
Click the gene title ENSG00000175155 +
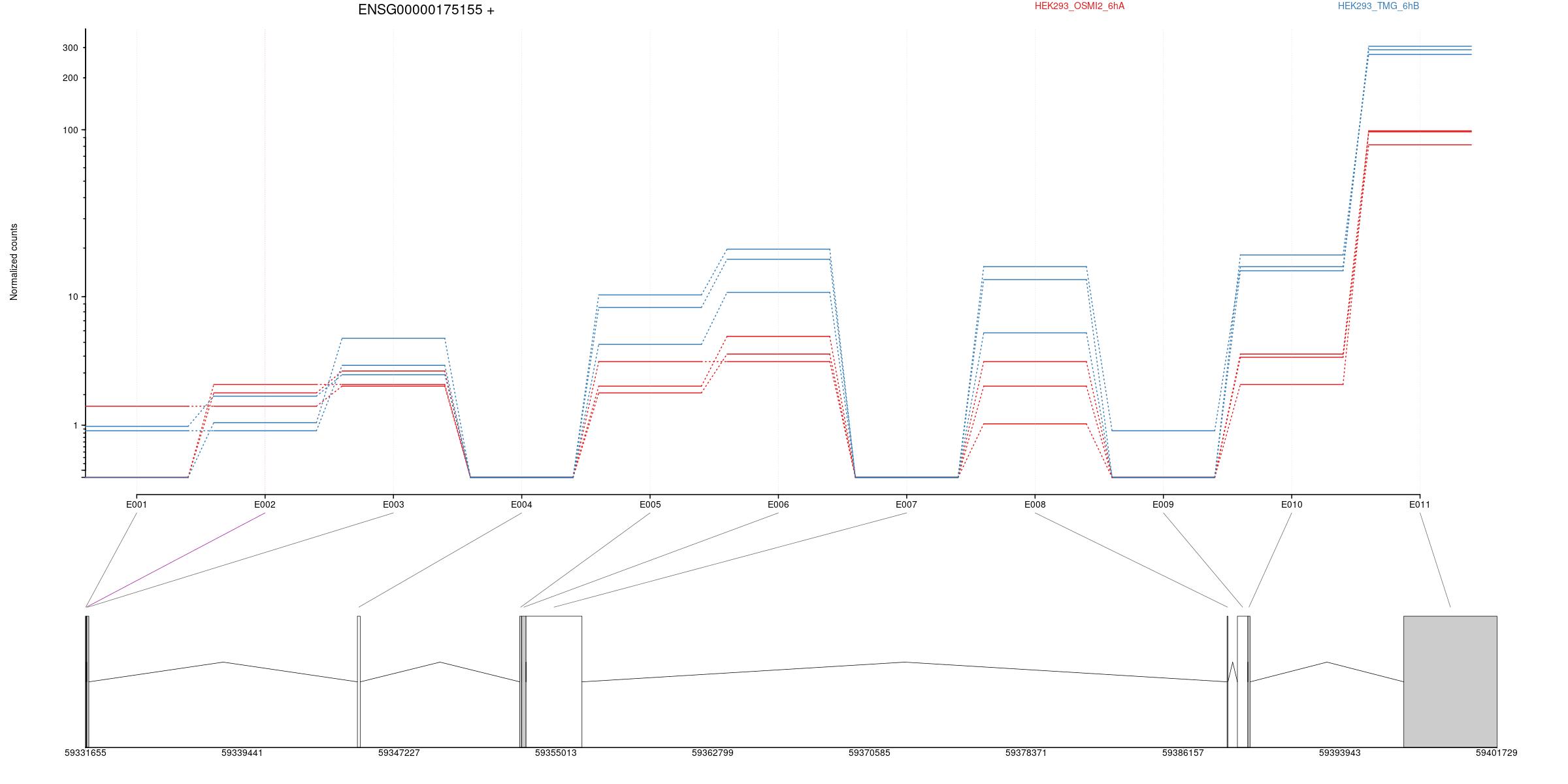pyautogui.click(x=426, y=10)
